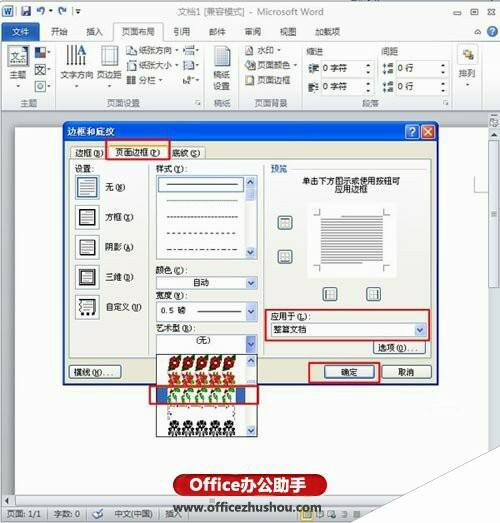Click the Options (选项) button
This screenshot has height=523, width=500.
click(x=399, y=348)
